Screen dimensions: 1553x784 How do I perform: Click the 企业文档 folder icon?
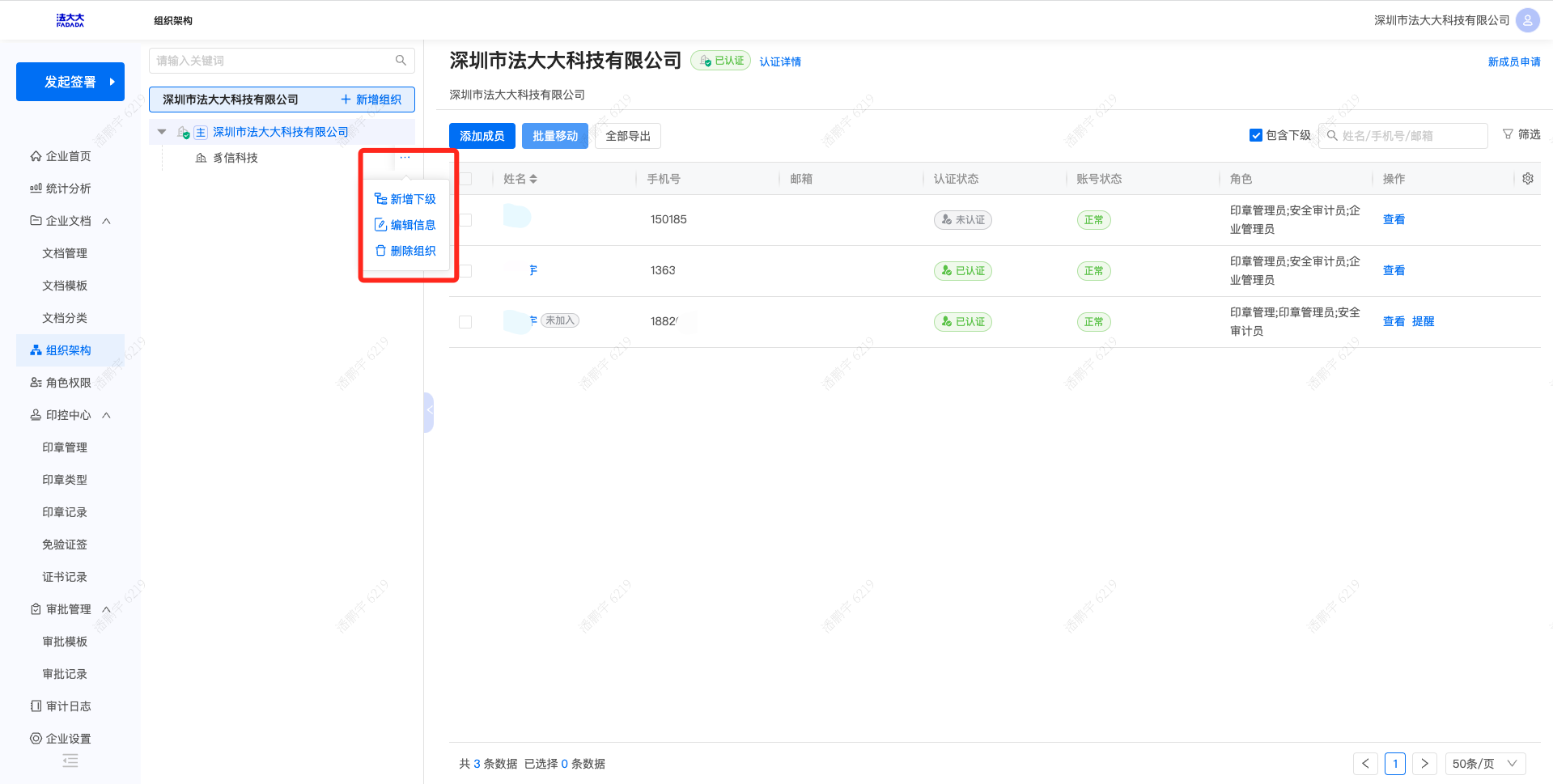pyautogui.click(x=36, y=221)
